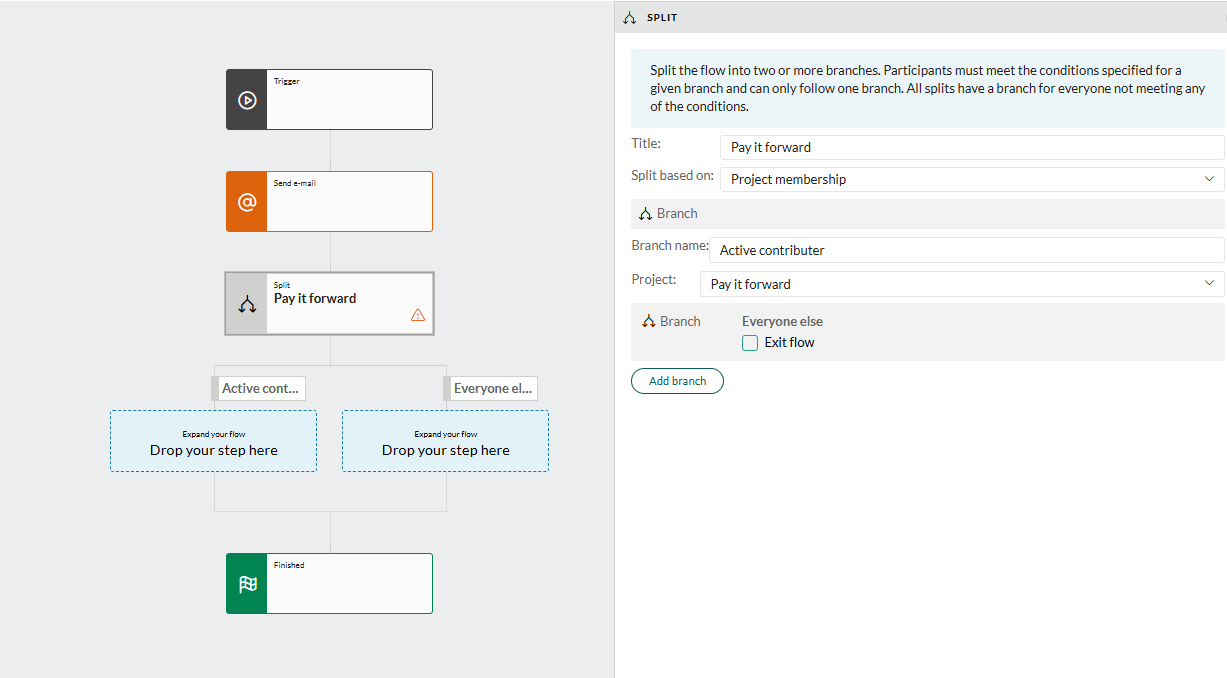Click the Add branch button
Screen dimensions: 1227x678
[677, 381]
